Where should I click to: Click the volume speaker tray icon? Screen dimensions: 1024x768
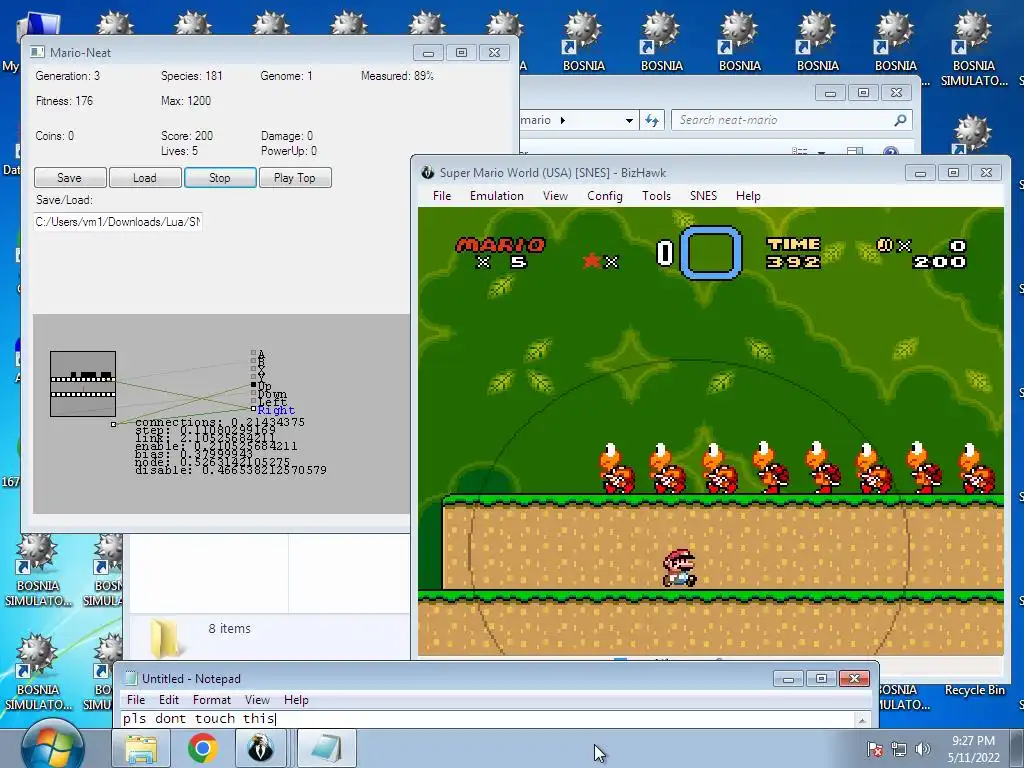click(x=922, y=749)
